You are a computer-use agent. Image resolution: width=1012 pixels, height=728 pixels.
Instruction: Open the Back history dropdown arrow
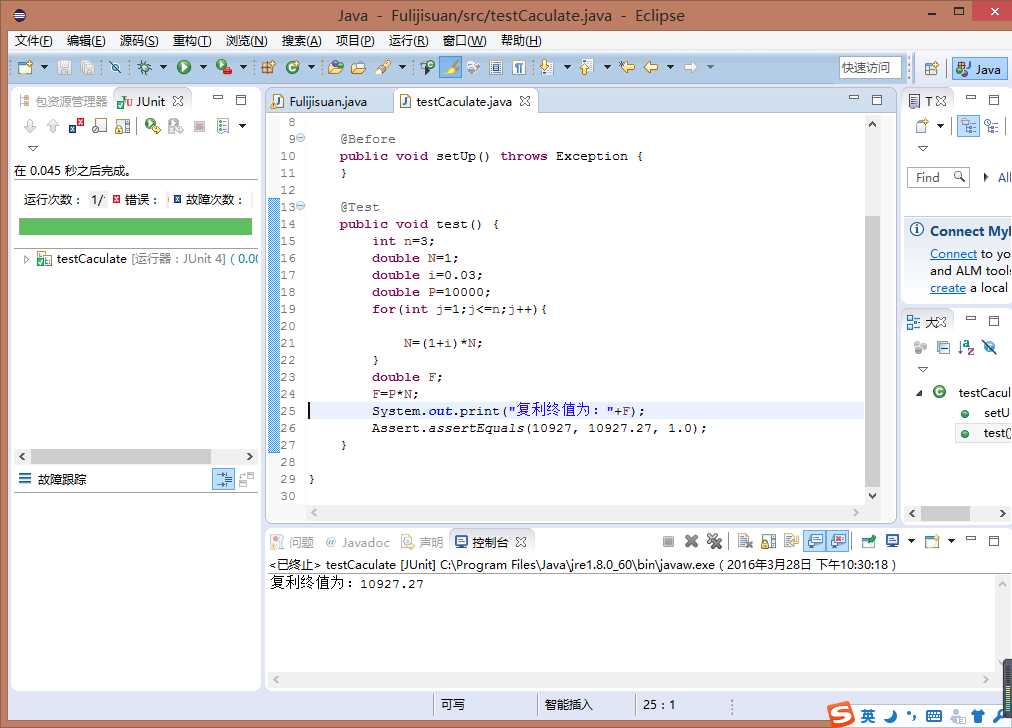click(671, 67)
